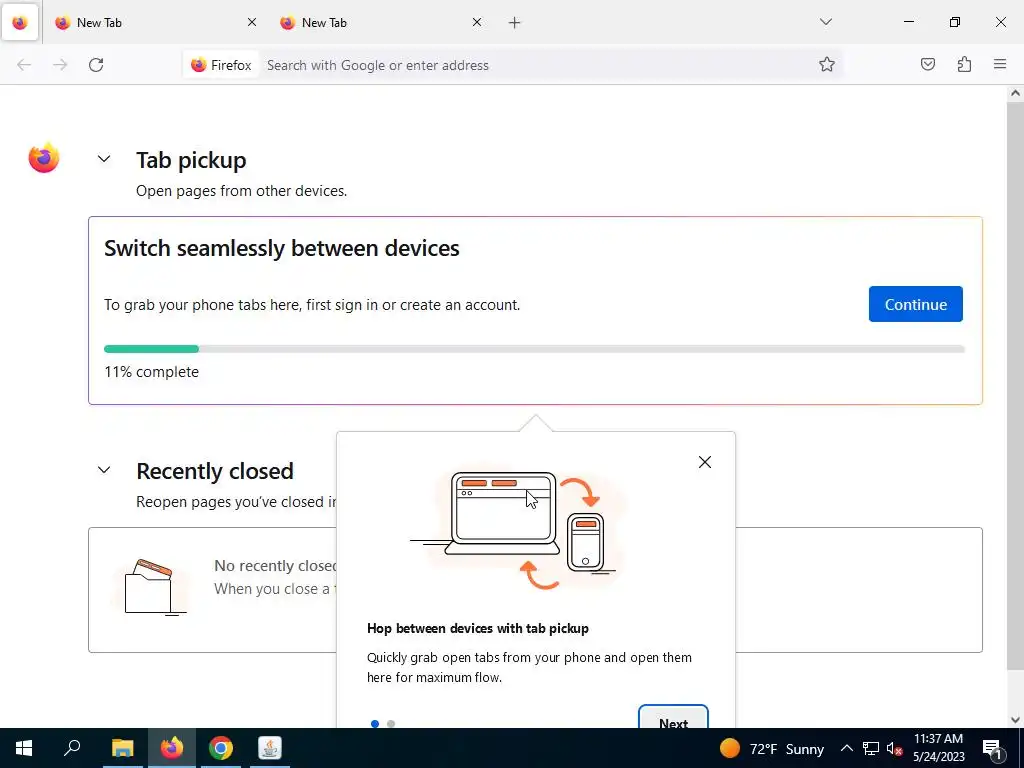Screen dimensions: 1024x768
Task: Go forward one page
Action: (x=60, y=65)
